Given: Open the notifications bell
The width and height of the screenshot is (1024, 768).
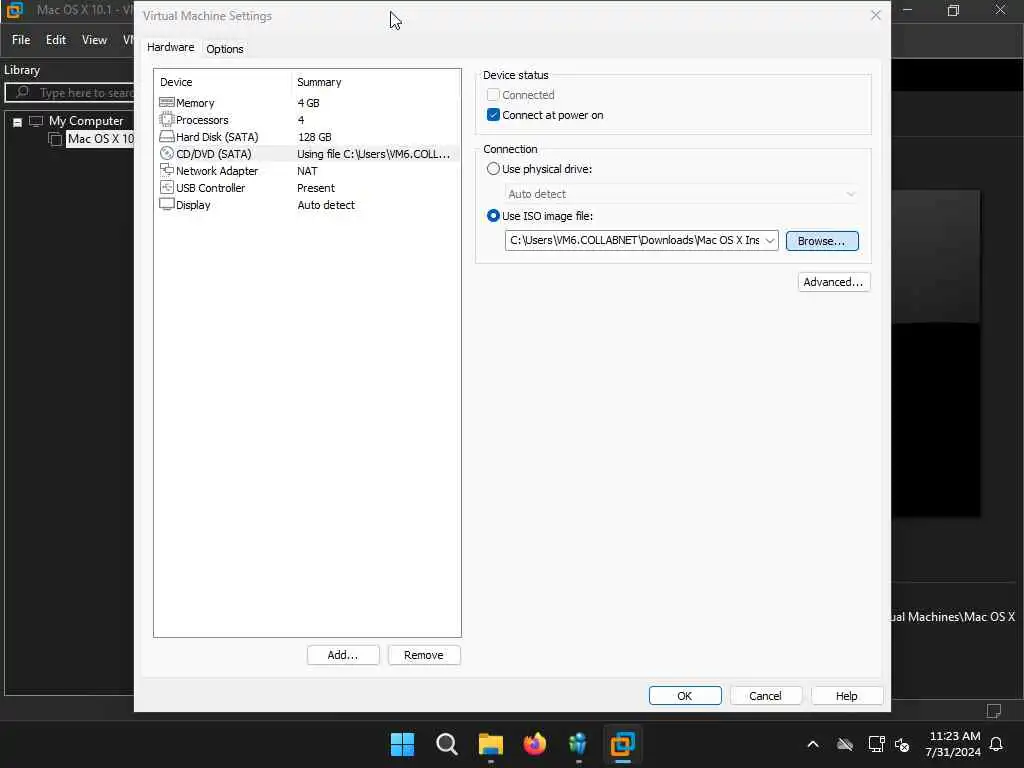Looking at the screenshot, I should 997,744.
